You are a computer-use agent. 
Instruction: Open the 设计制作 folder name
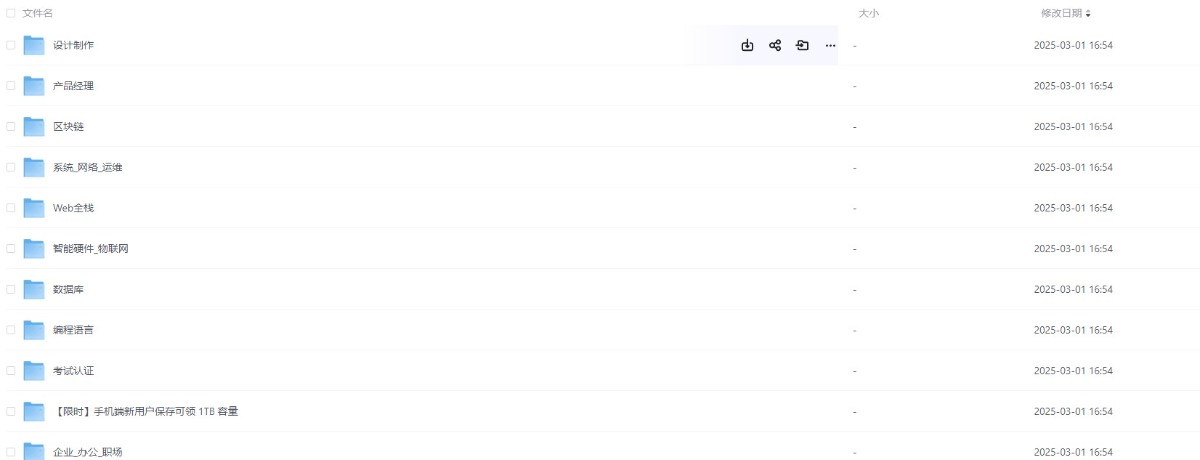[x=74, y=45]
